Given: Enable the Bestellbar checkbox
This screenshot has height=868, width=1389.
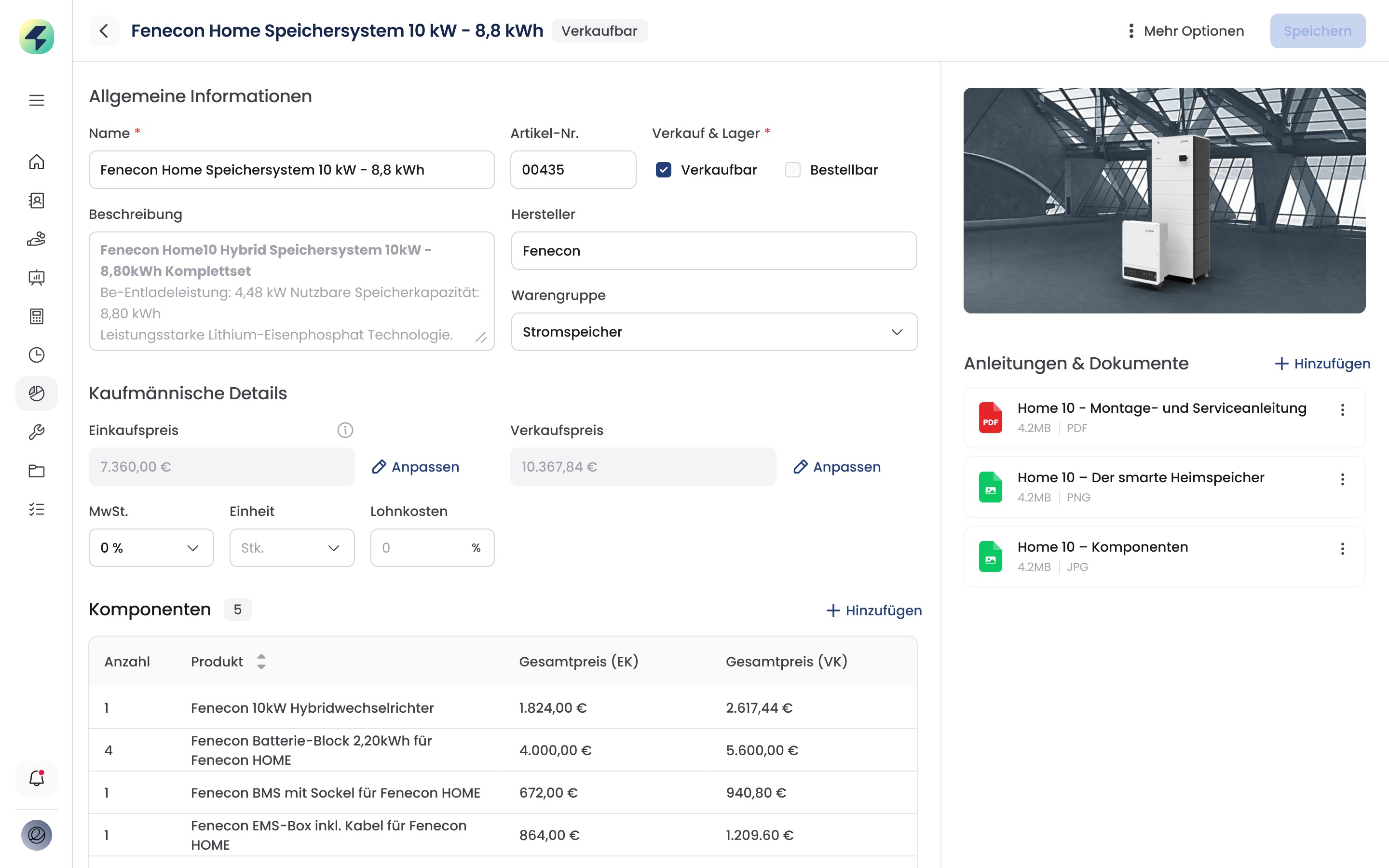Looking at the screenshot, I should [x=793, y=170].
